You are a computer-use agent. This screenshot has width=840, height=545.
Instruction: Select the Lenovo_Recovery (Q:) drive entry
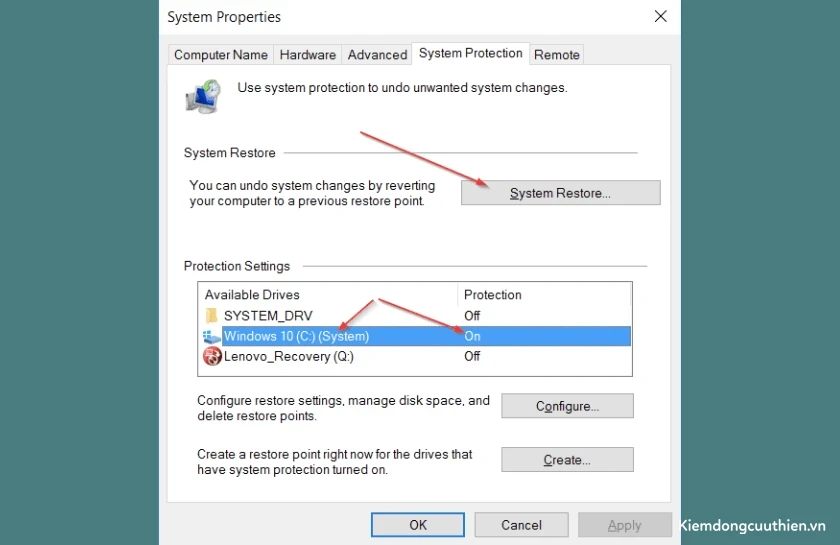[x=415, y=356]
